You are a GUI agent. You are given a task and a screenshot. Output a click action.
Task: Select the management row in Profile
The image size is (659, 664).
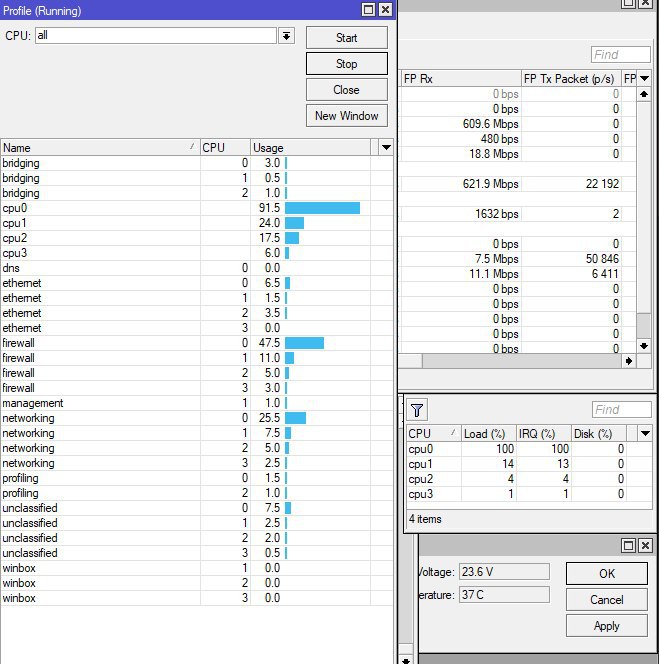(197, 403)
